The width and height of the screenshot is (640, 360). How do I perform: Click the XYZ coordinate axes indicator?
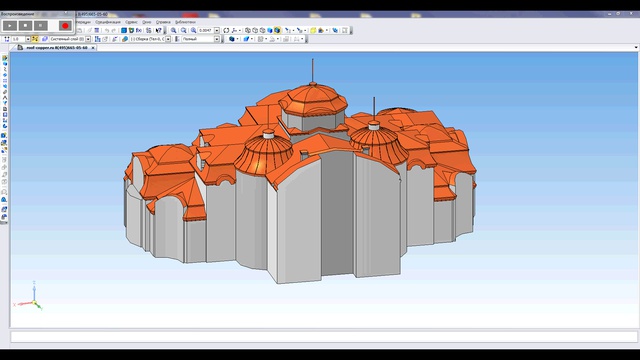(29, 296)
